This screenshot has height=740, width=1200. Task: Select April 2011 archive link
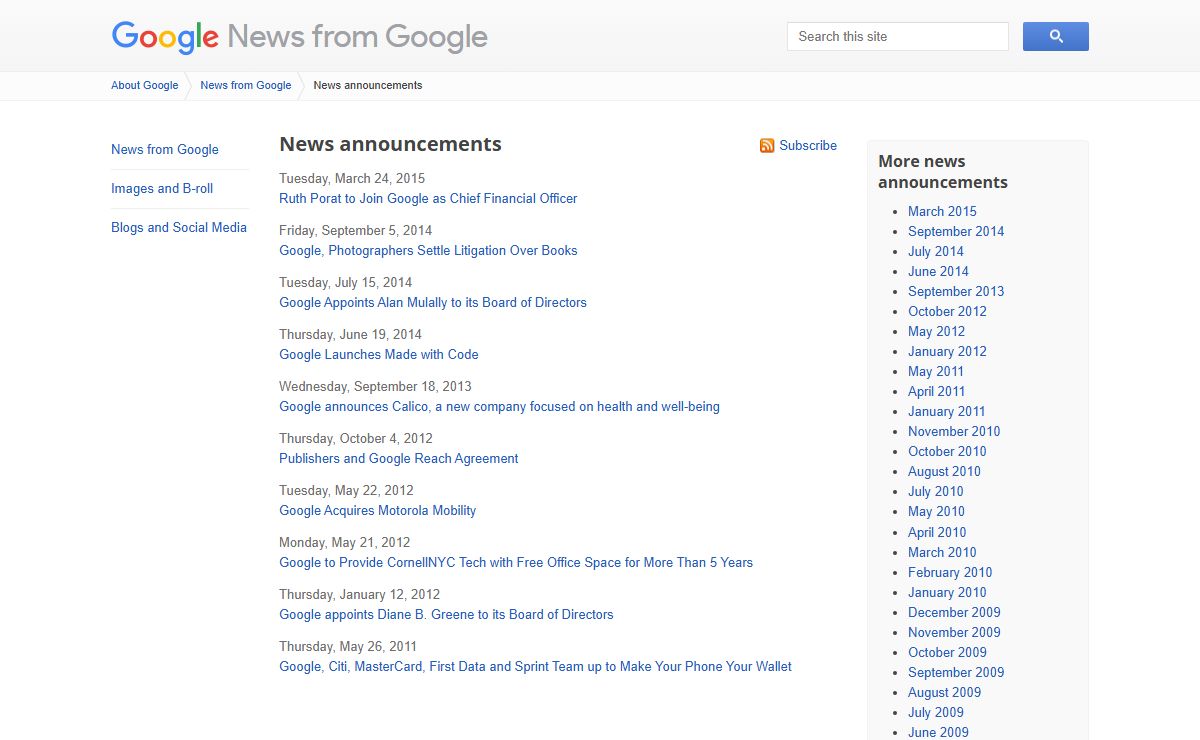937,391
